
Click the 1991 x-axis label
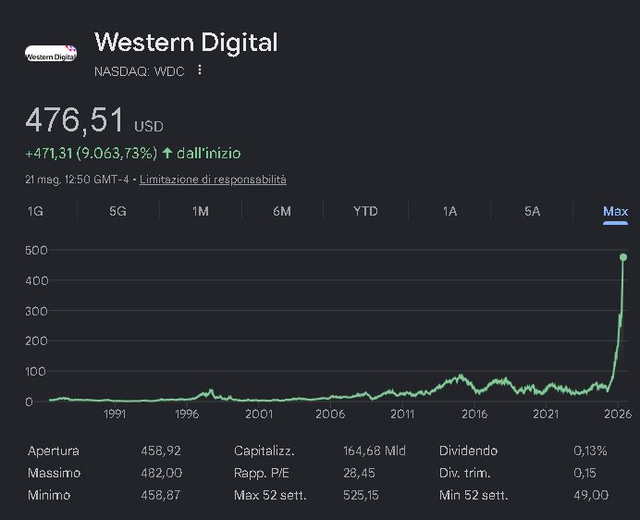pos(115,414)
